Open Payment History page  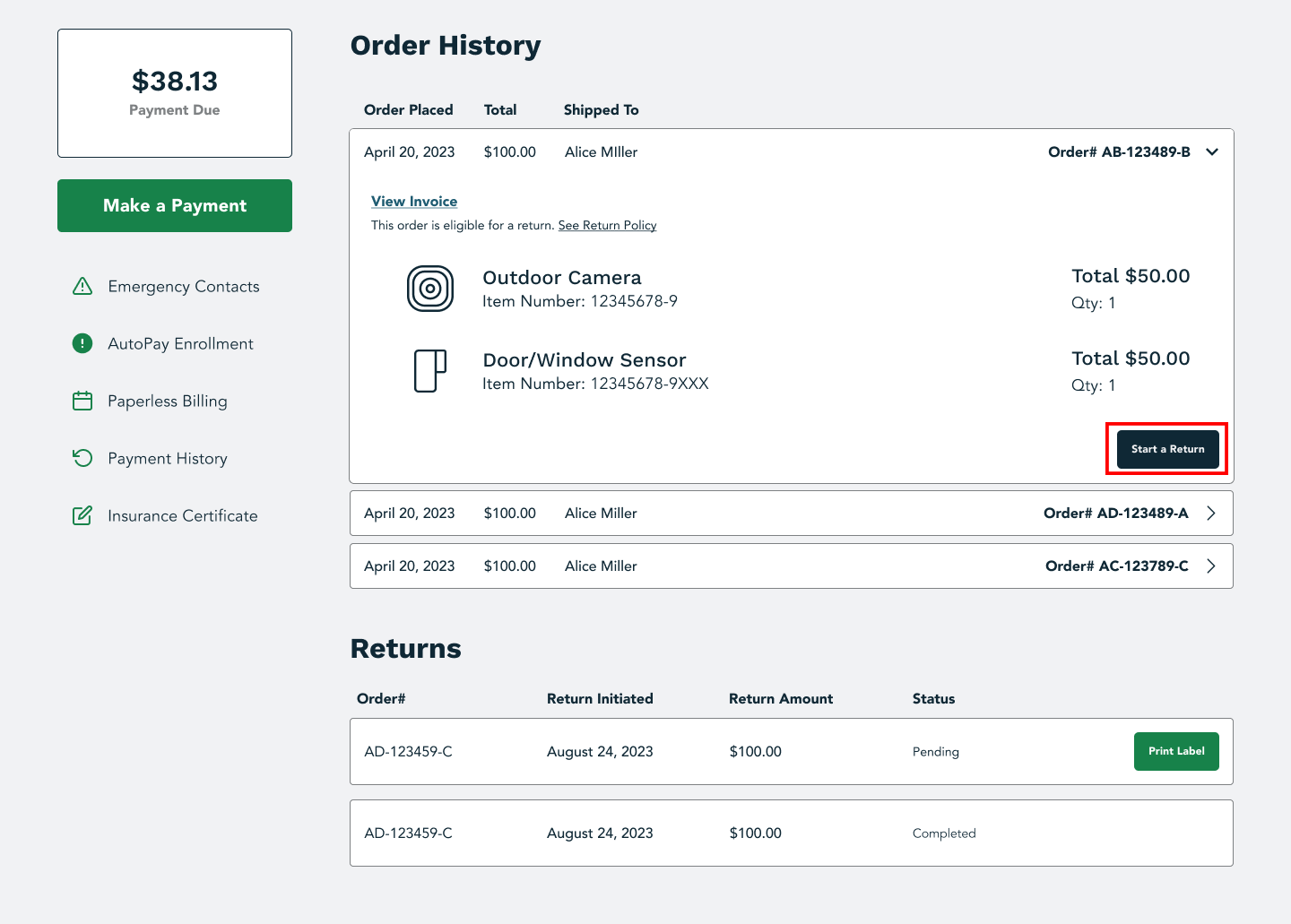[x=168, y=458]
